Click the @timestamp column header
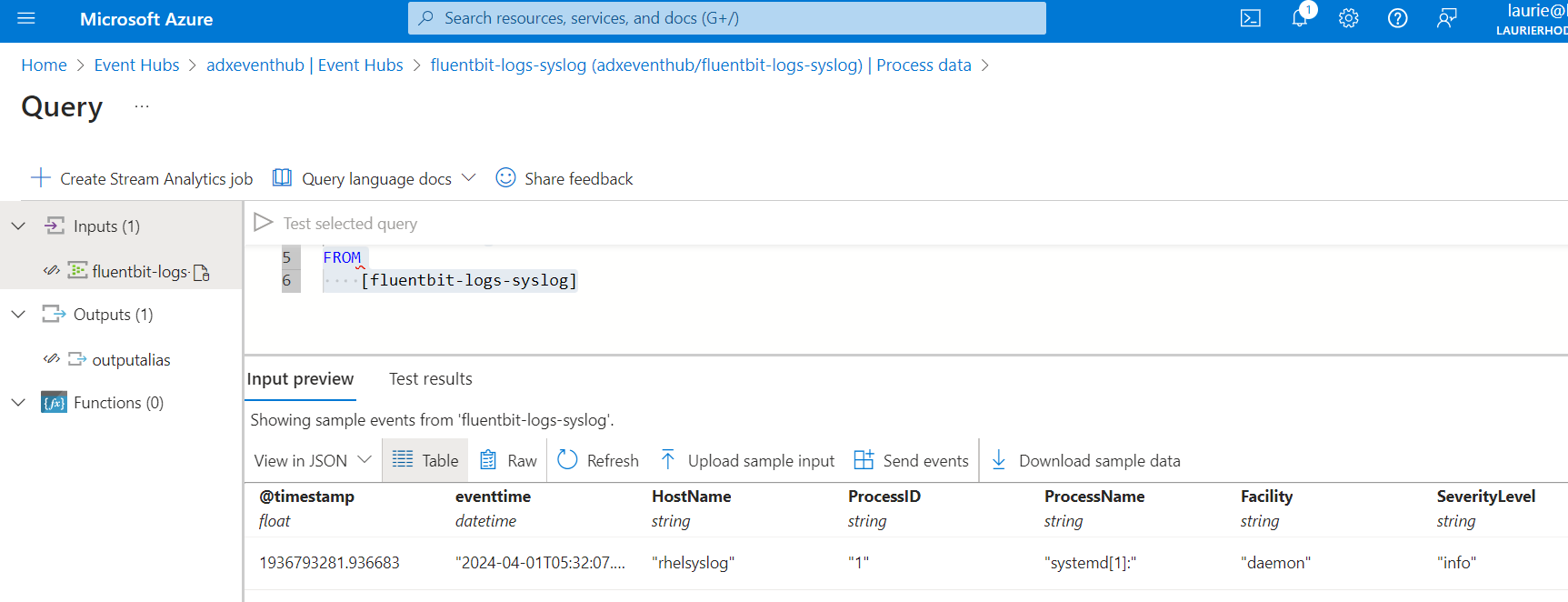 point(306,497)
